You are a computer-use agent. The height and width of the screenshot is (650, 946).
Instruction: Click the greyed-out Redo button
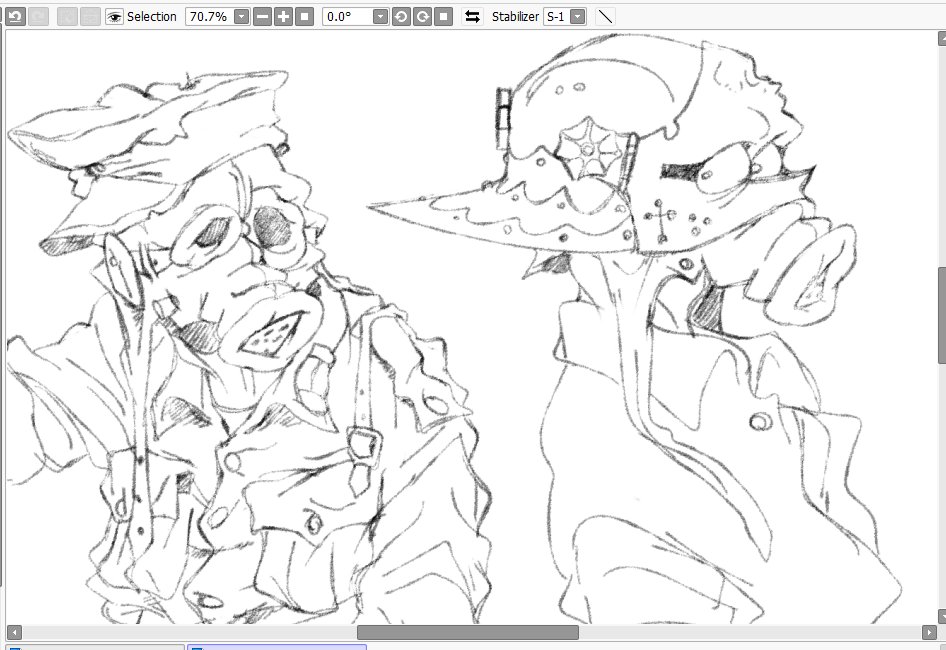point(39,16)
